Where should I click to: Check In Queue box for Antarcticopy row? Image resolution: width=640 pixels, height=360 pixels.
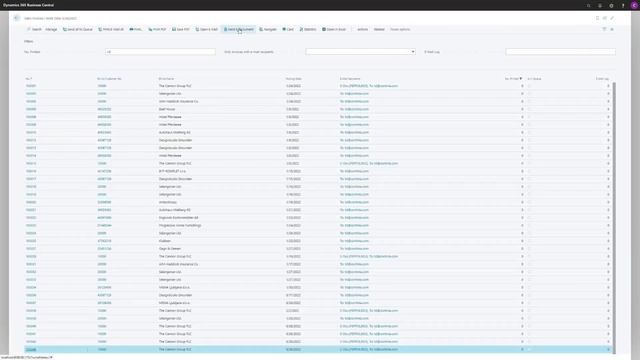[x=529, y=202]
